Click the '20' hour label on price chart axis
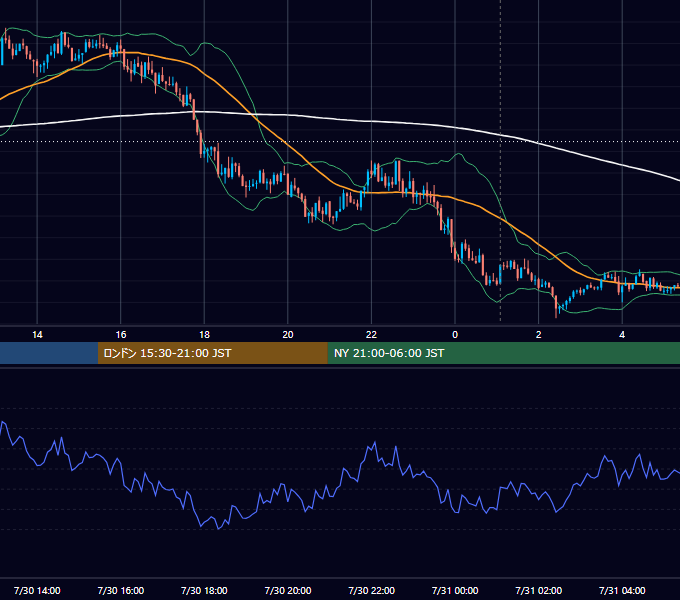 tap(288, 335)
